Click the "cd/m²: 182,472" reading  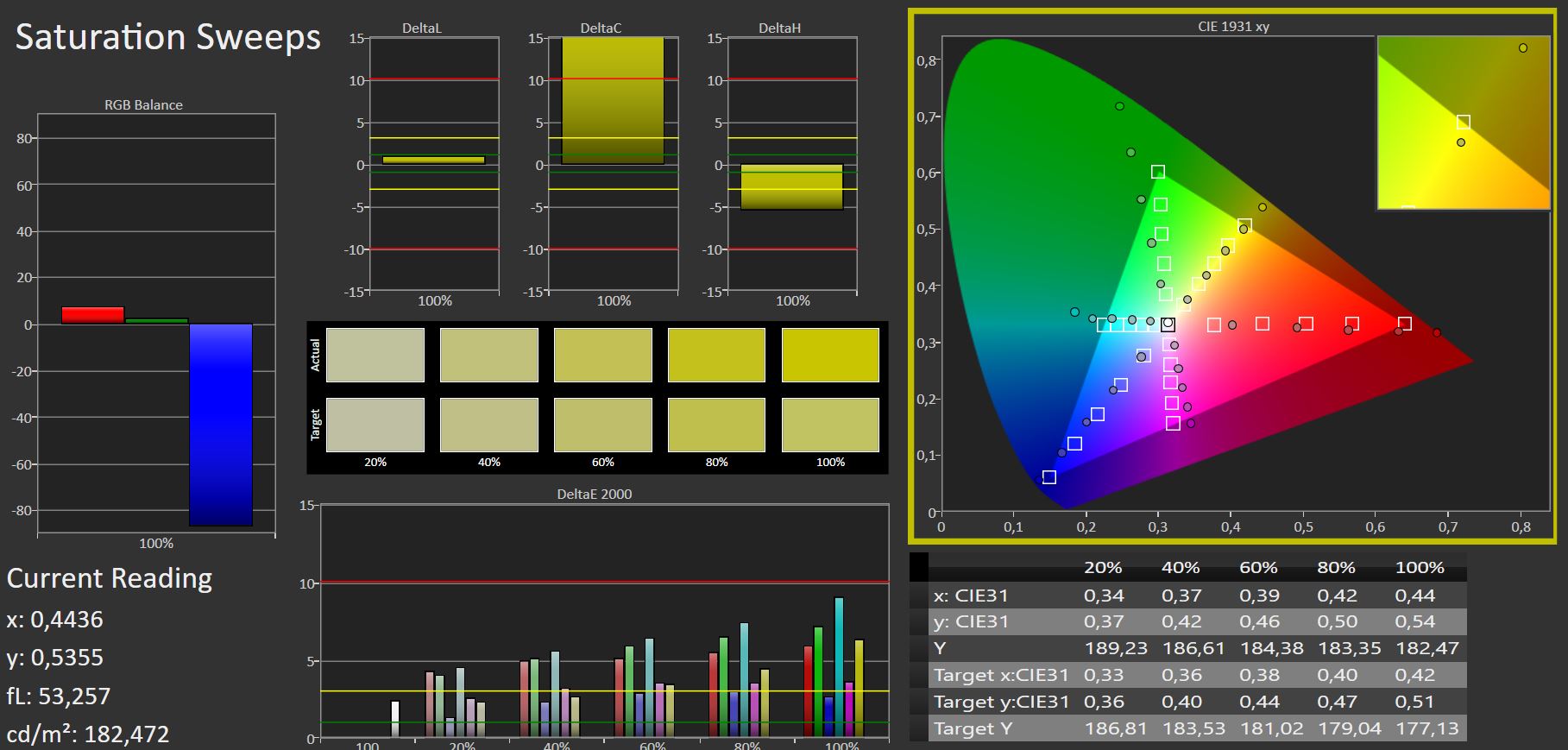coord(88,734)
